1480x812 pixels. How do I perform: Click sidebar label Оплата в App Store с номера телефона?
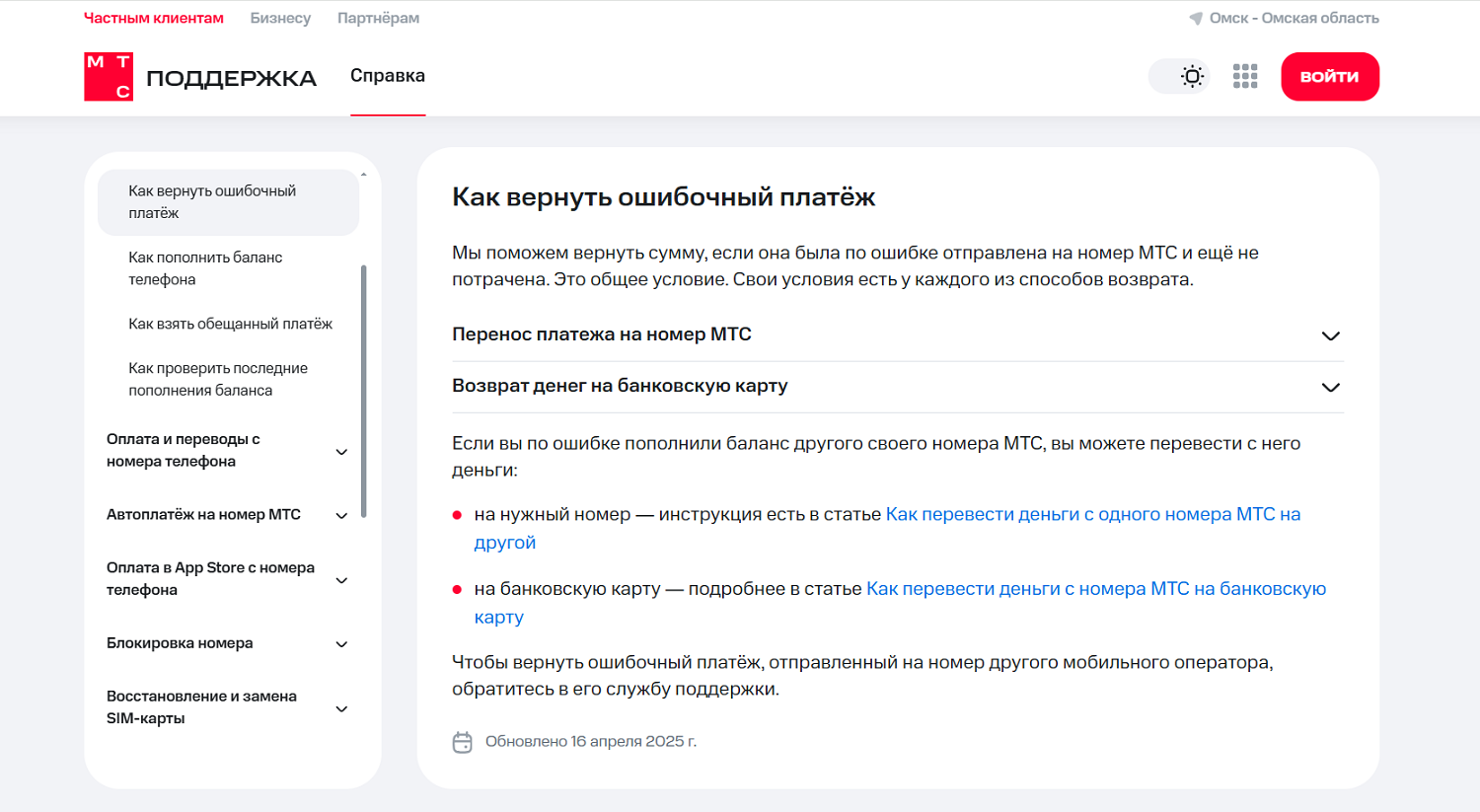(210, 579)
